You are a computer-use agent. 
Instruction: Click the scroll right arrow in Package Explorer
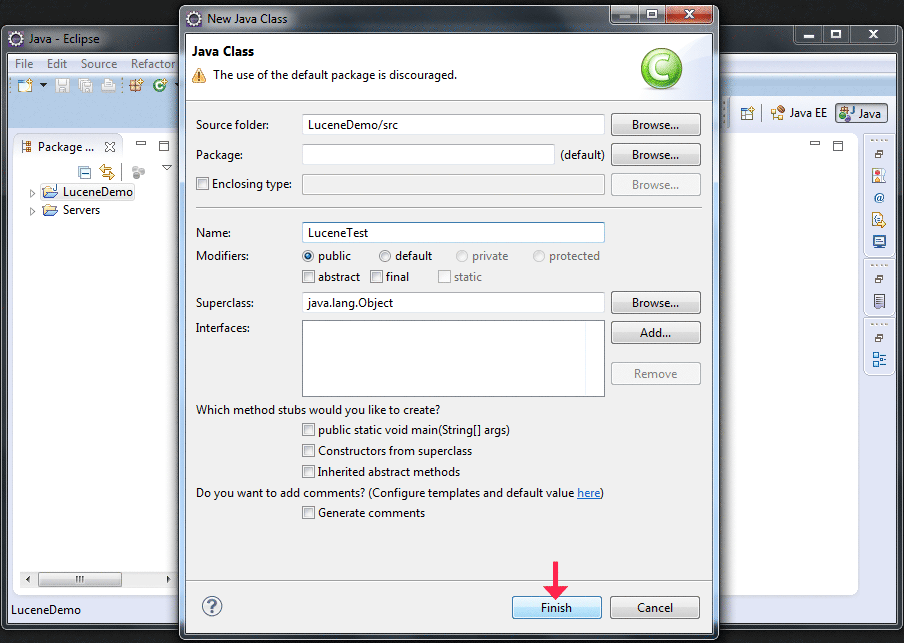coord(168,579)
